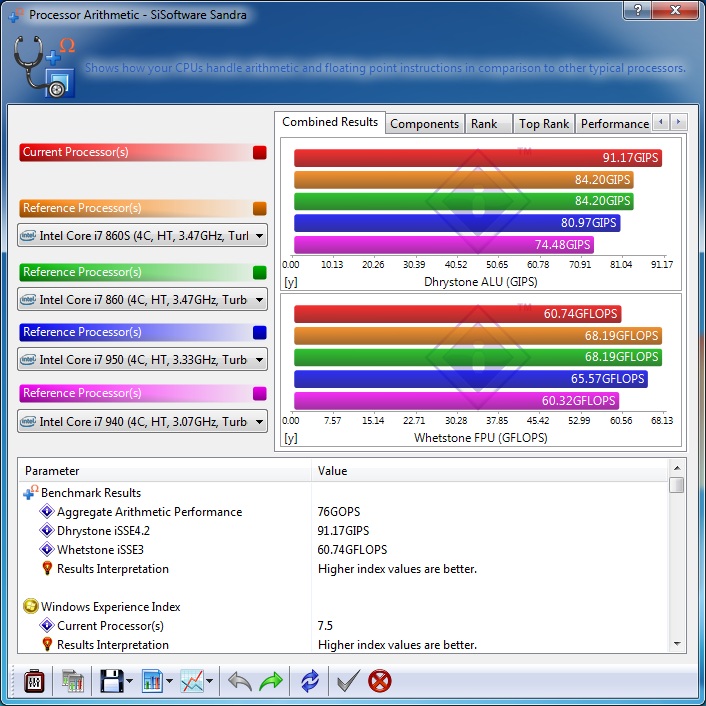Open the Rank tab
This screenshot has width=706, height=706.
coord(488,124)
